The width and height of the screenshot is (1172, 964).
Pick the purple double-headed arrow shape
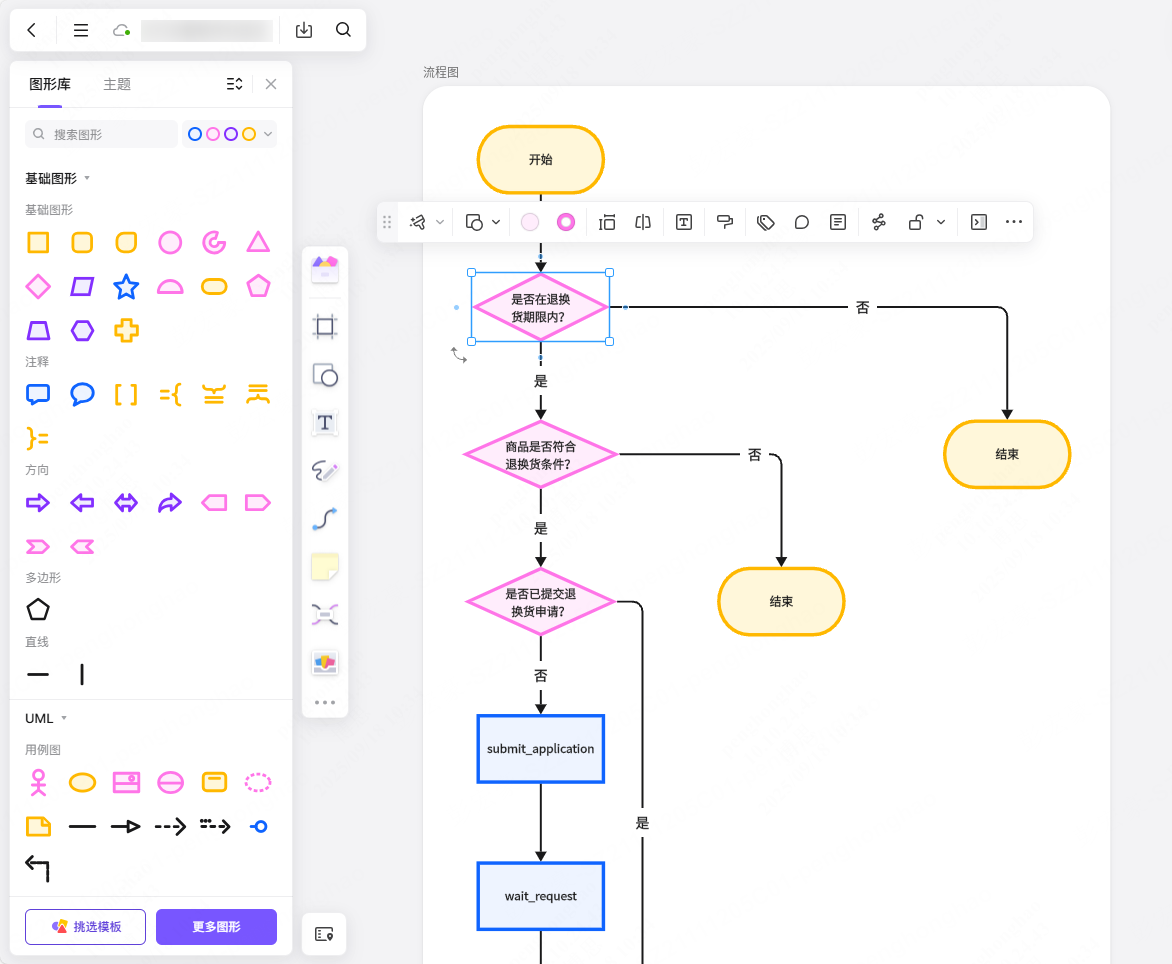pyautogui.click(x=126, y=503)
